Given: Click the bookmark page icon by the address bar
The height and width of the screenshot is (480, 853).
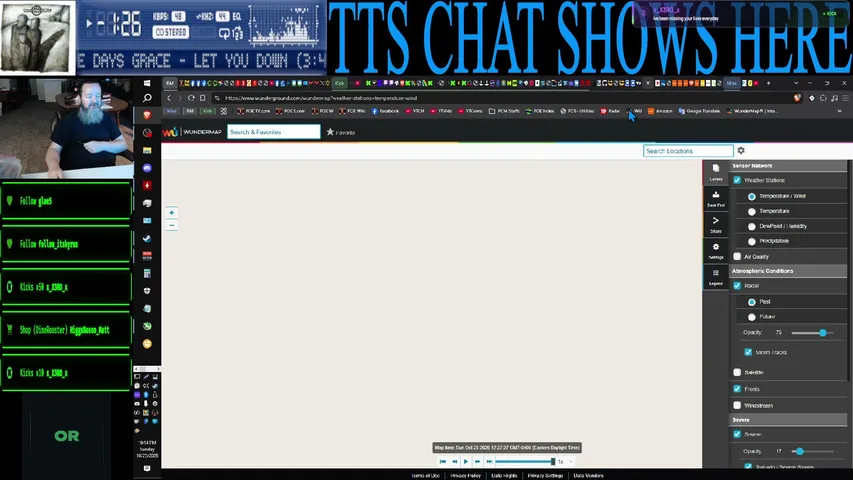Looking at the screenshot, I should pyautogui.click(x=202, y=98).
